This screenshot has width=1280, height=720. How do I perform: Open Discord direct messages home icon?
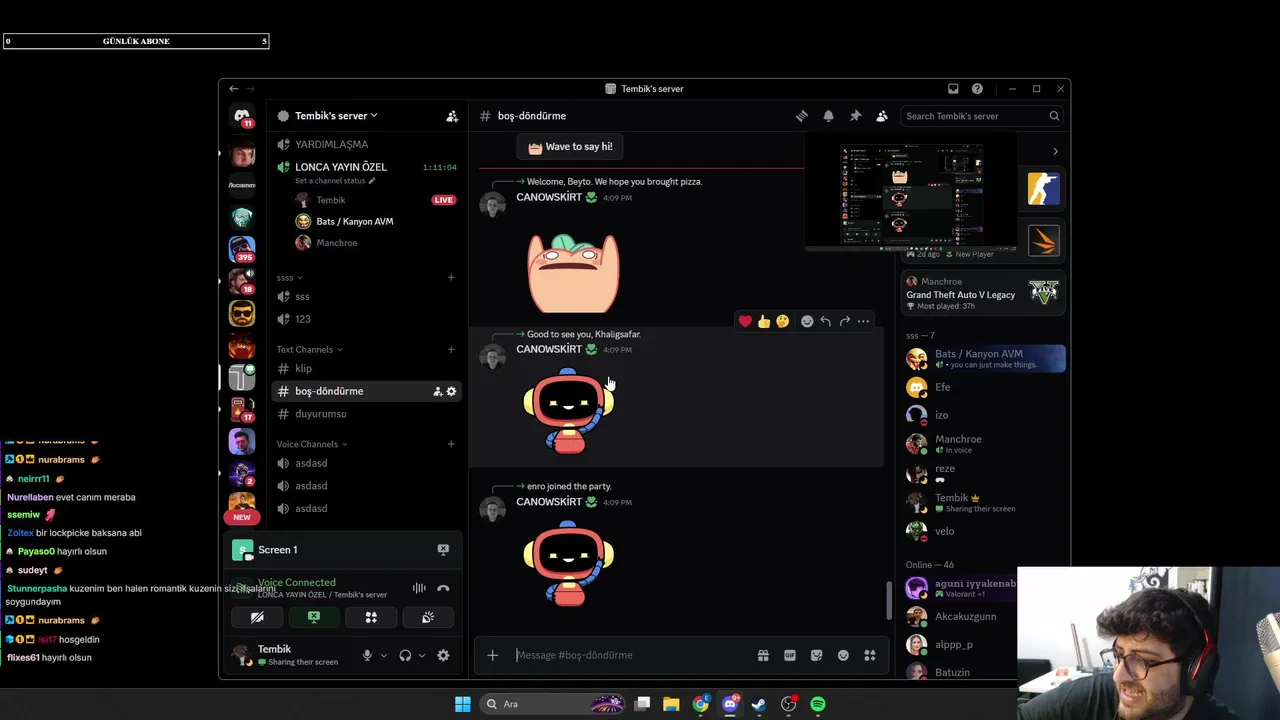coord(242,116)
